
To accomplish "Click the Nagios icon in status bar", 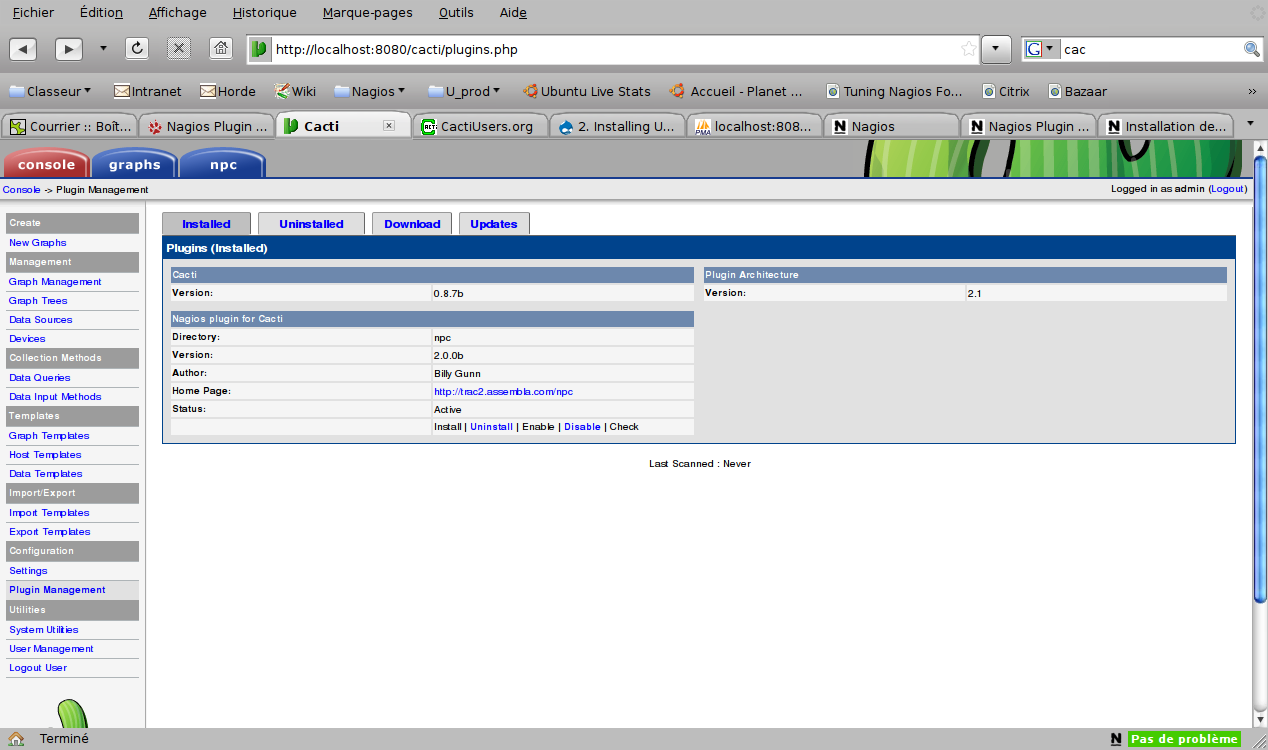I will 1116,739.
